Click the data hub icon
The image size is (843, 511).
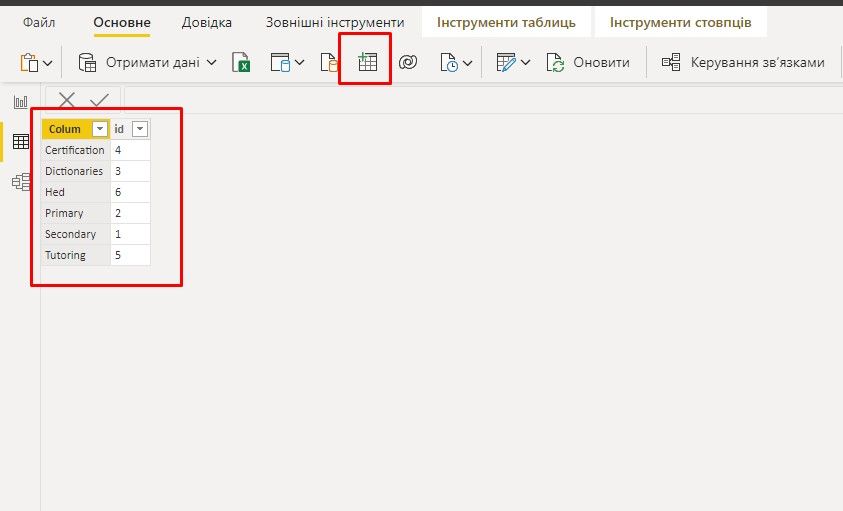tap(280, 62)
